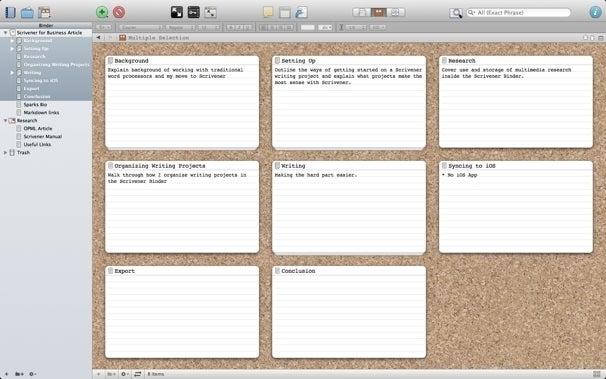Click the red Trash toolbar icon
Screen dimensions: 606x379
click(x=119, y=12)
